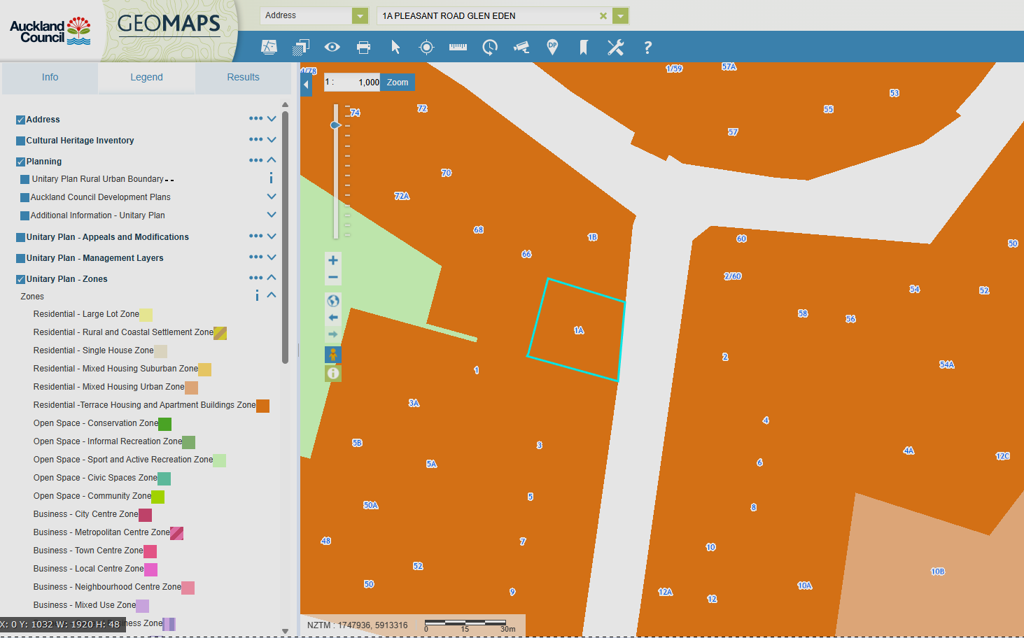Select the ruler measure tool
Image resolution: width=1024 pixels, height=638 pixels.
pos(458,47)
